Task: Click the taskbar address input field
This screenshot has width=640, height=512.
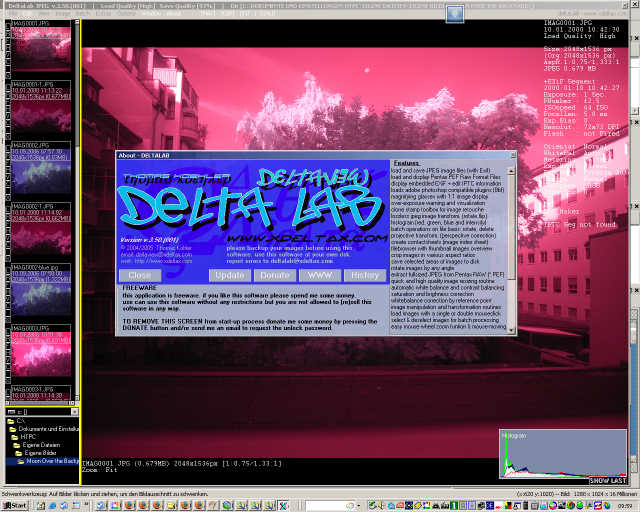Action: 330,506
